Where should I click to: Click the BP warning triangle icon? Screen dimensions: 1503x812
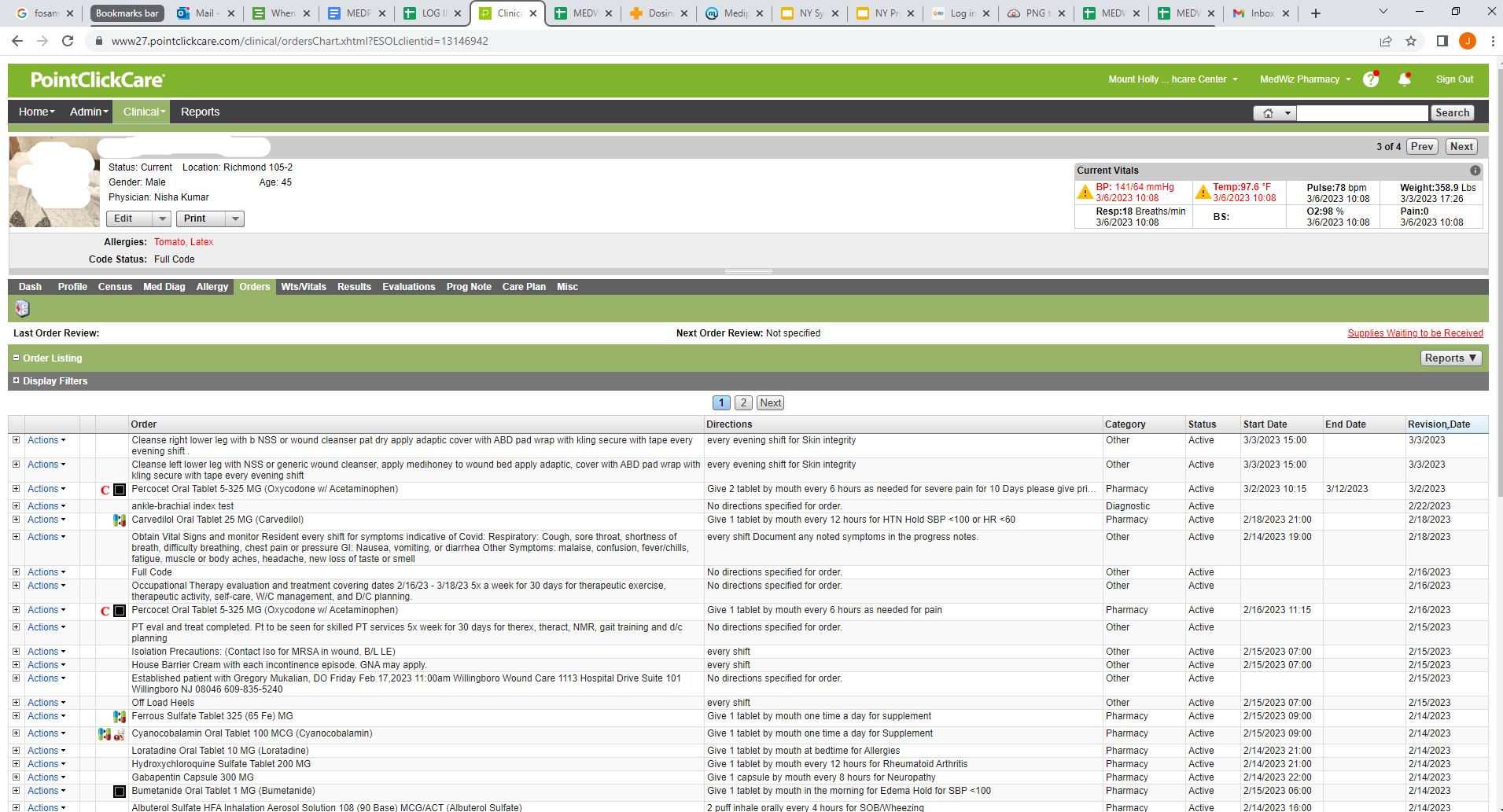[1085, 192]
